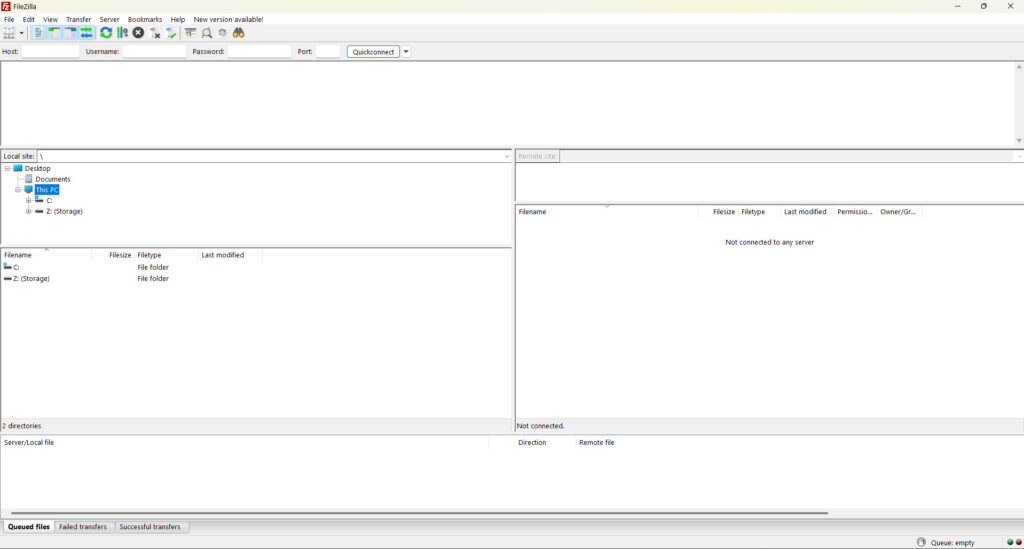Image resolution: width=1024 pixels, height=549 pixels.
Task: Disconnect from the current server
Action: click(155, 33)
